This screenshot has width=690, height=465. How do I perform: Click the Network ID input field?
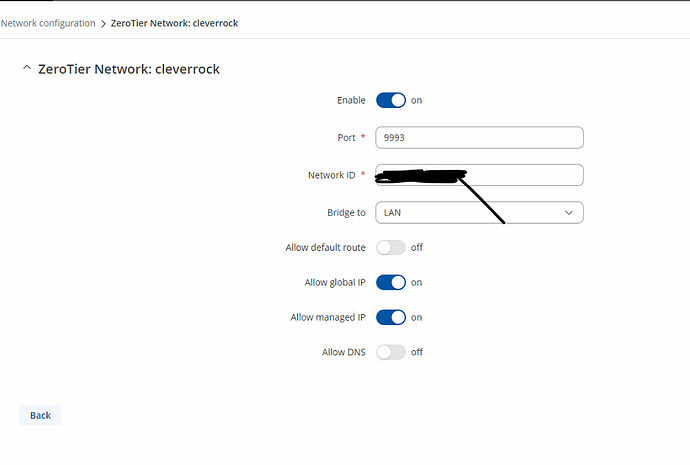(479, 175)
